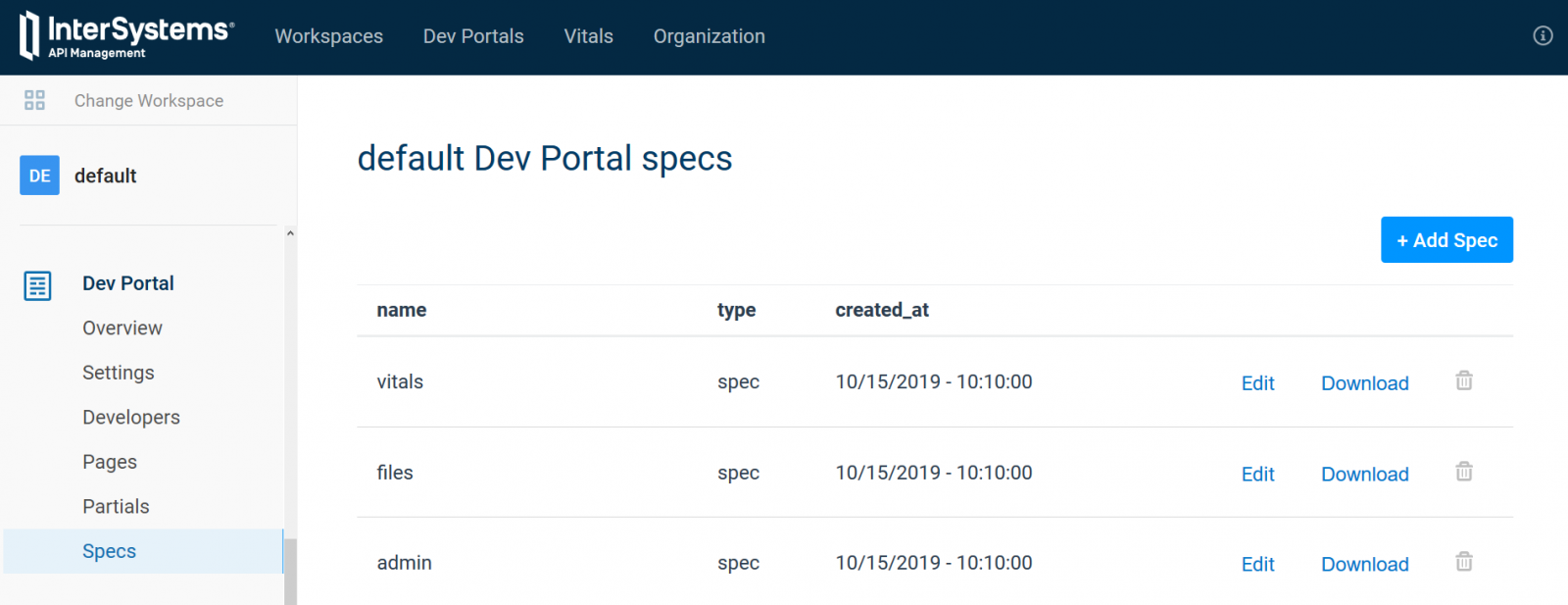Select Developers in the sidebar
The height and width of the screenshot is (605, 1568).
131,418
